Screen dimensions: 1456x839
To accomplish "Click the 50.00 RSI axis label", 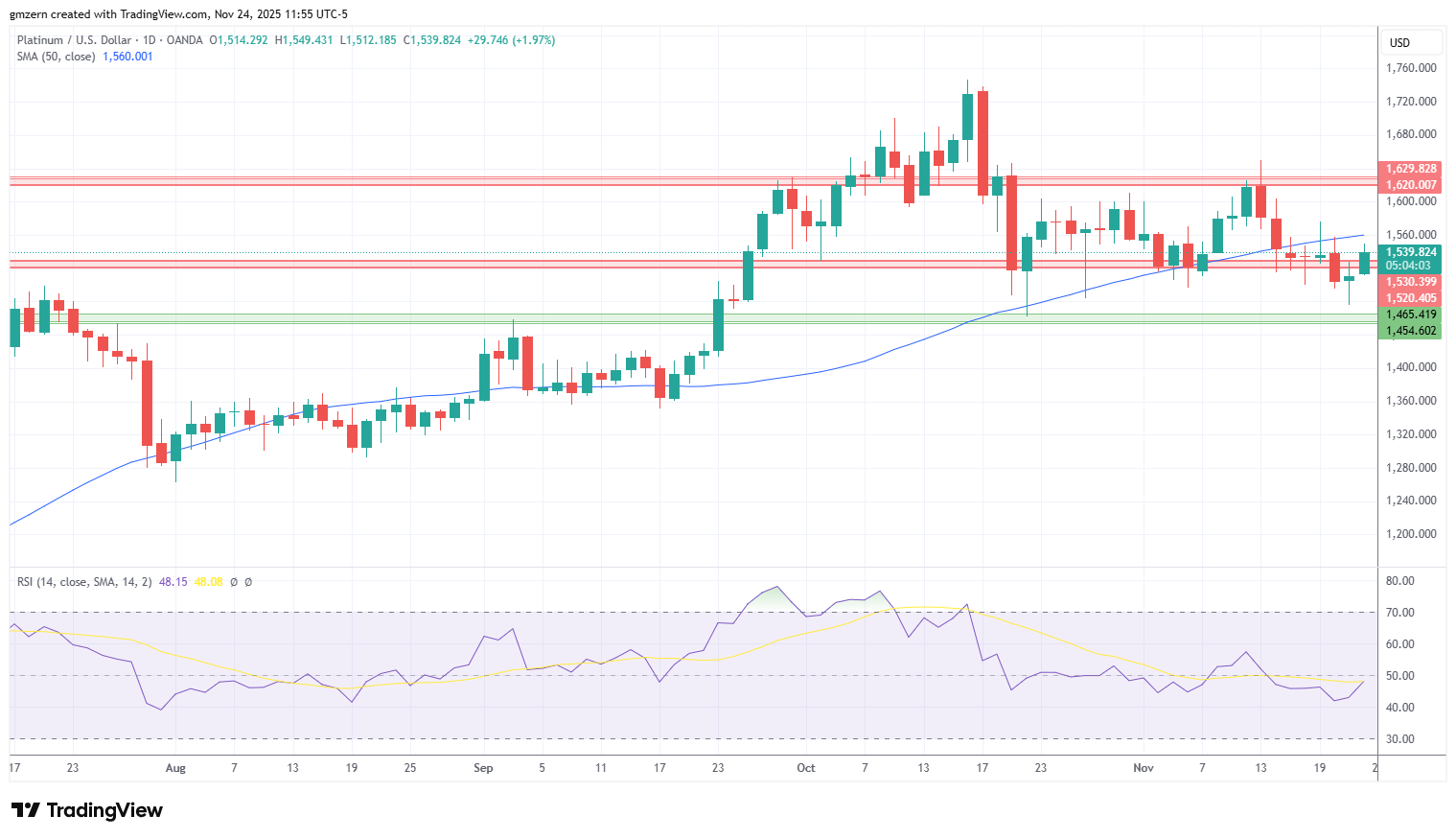I will 1400,676.
